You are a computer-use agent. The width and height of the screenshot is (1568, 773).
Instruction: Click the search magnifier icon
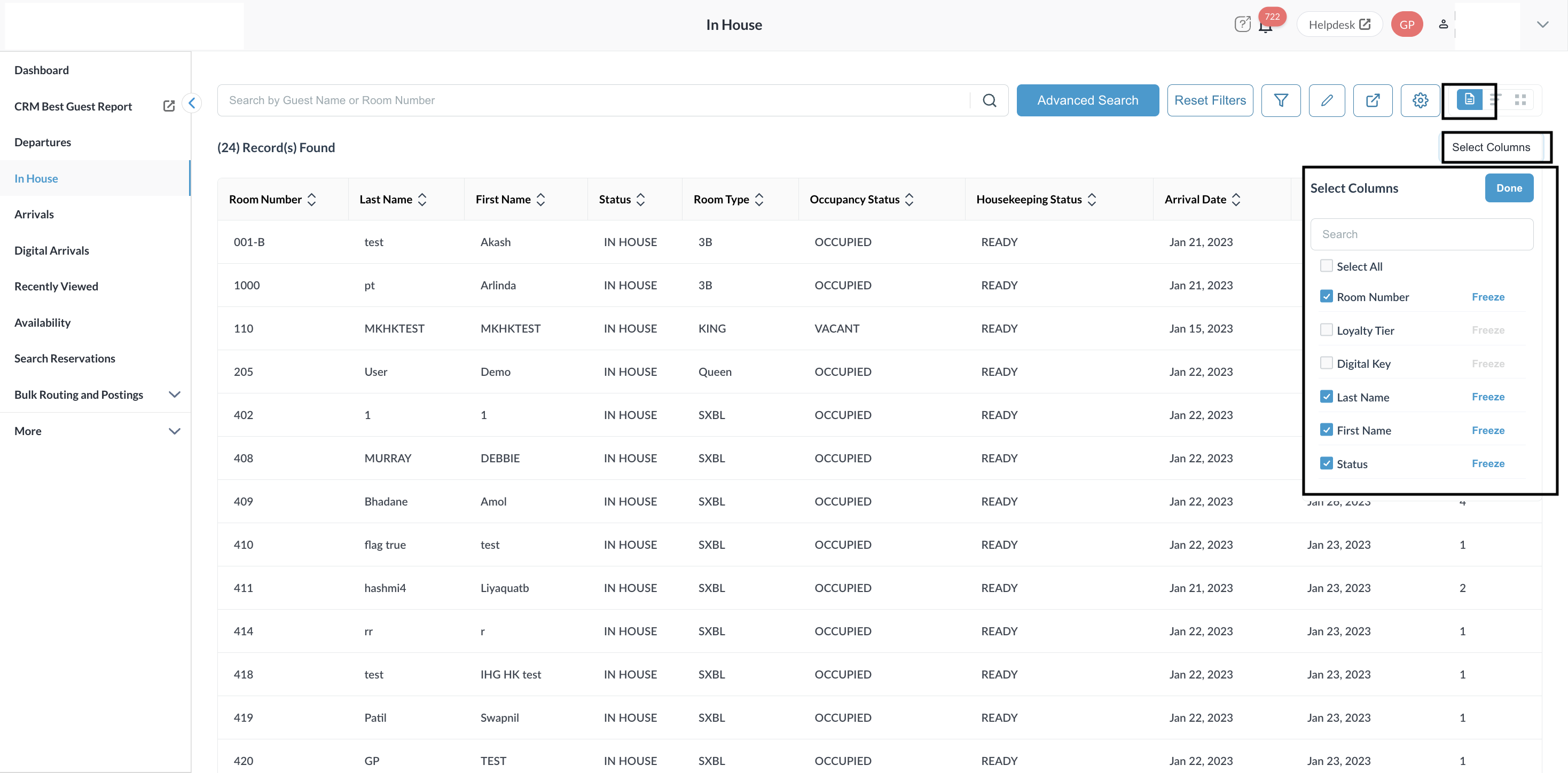pyautogui.click(x=989, y=100)
